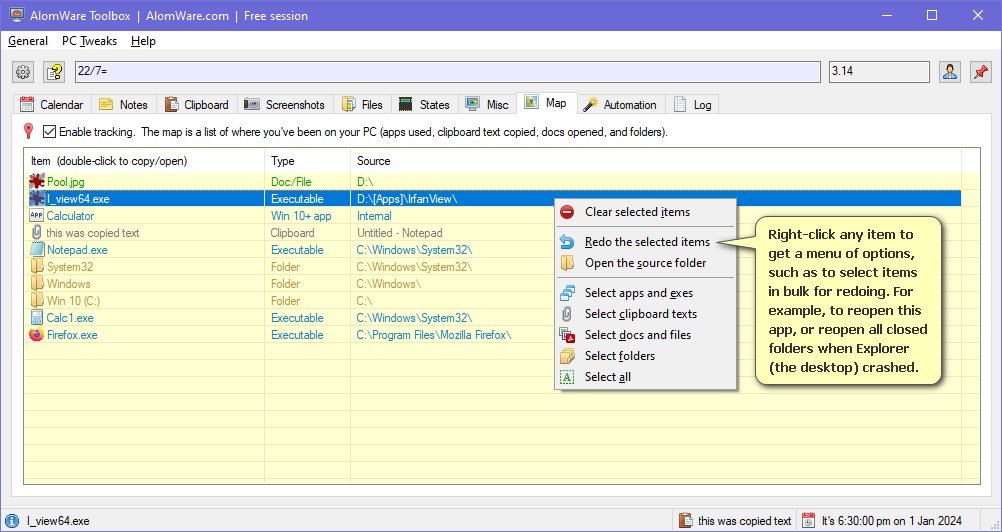The image size is (1002, 532).
Task: Select Open the source folder option
Action: [x=645, y=263]
